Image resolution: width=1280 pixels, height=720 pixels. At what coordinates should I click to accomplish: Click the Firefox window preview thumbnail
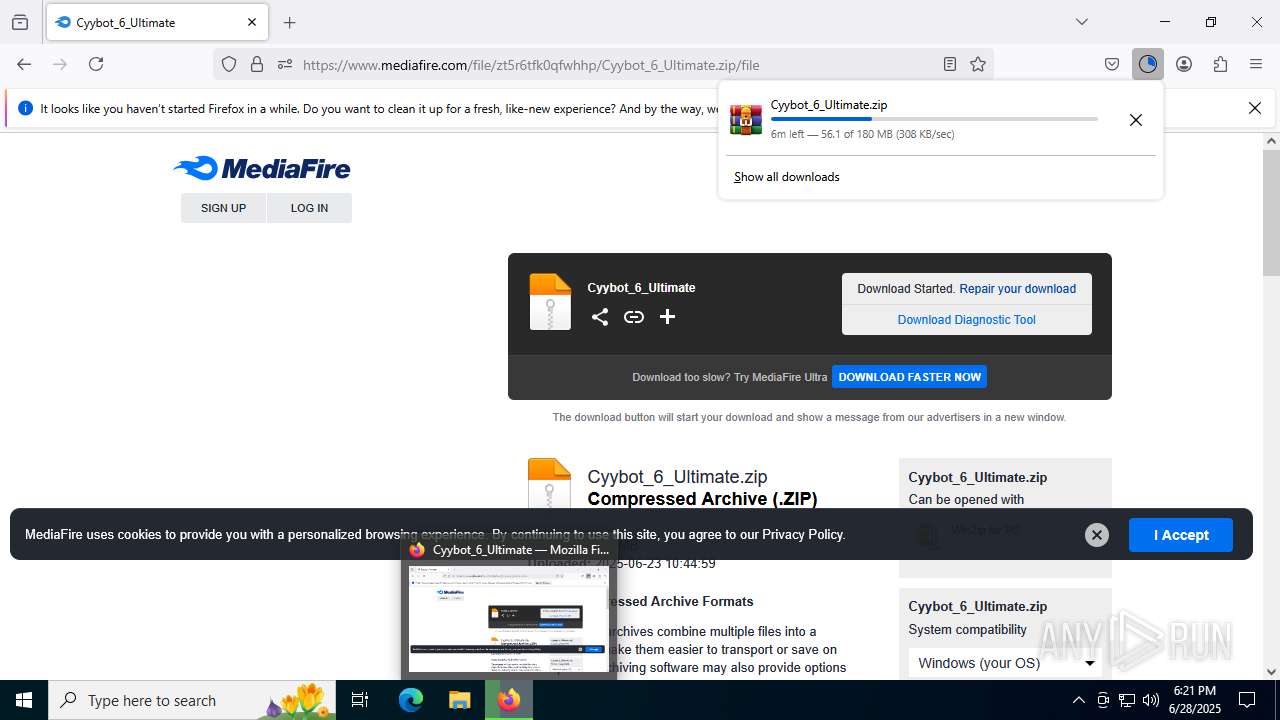coord(509,618)
